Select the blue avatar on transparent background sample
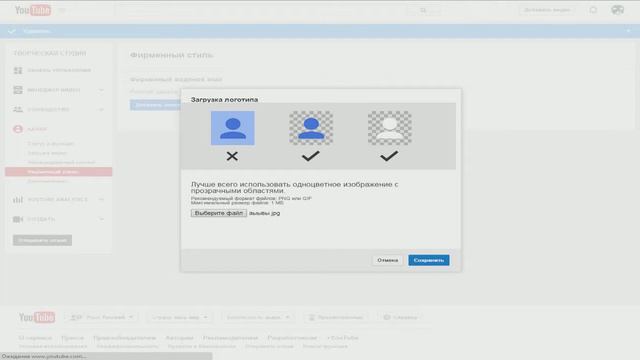Viewport: 640px width, 360px height. (311, 128)
